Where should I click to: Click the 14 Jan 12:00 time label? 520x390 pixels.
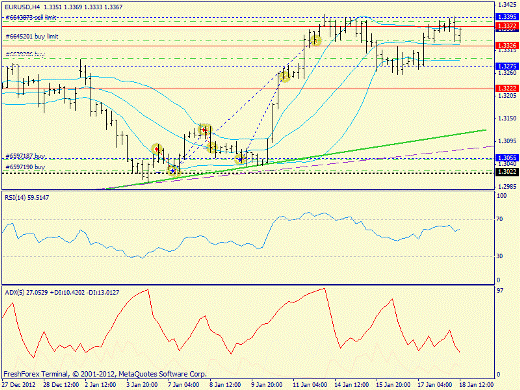point(351,384)
